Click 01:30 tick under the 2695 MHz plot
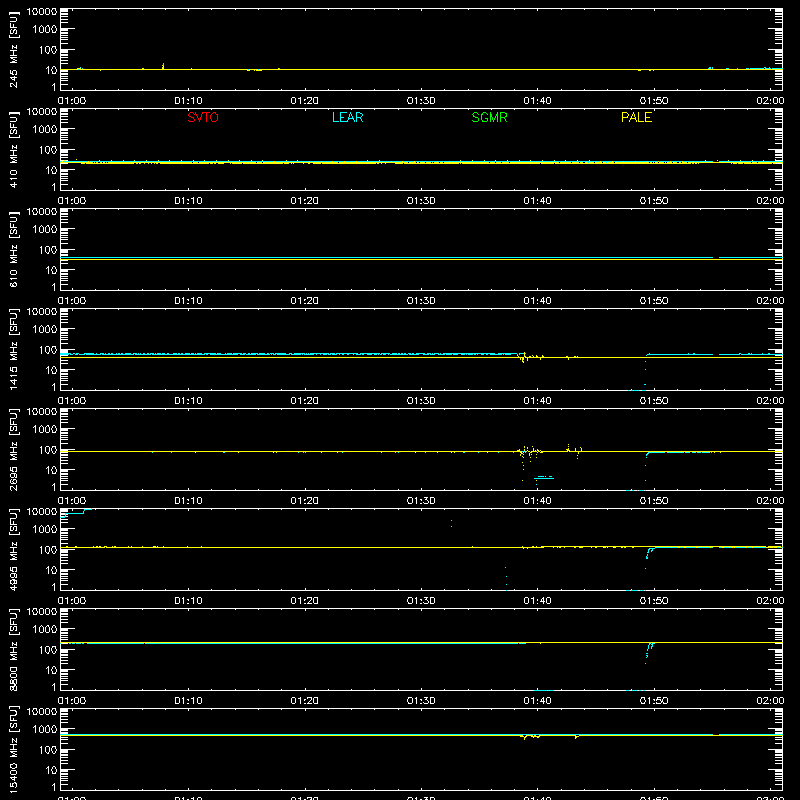This screenshot has height=800, width=800. [x=421, y=501]
